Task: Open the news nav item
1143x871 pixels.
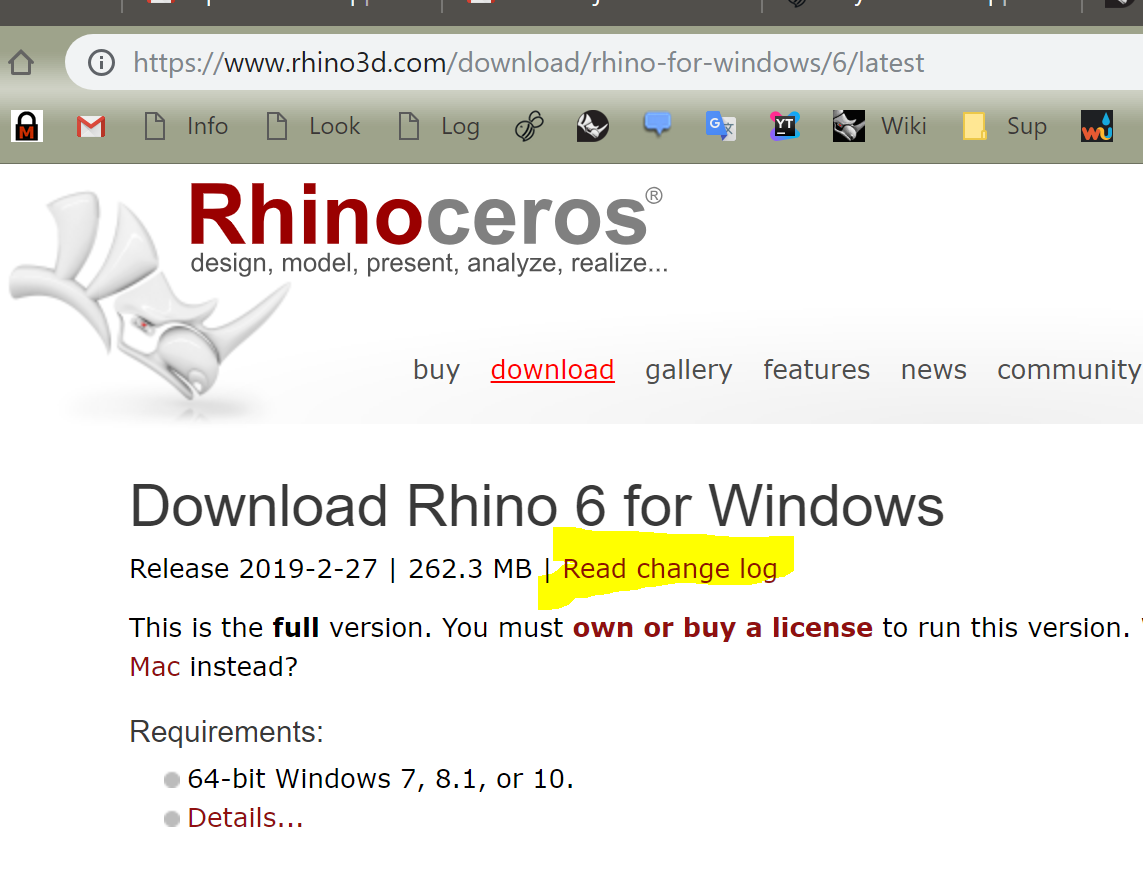Action: point(934,370)
